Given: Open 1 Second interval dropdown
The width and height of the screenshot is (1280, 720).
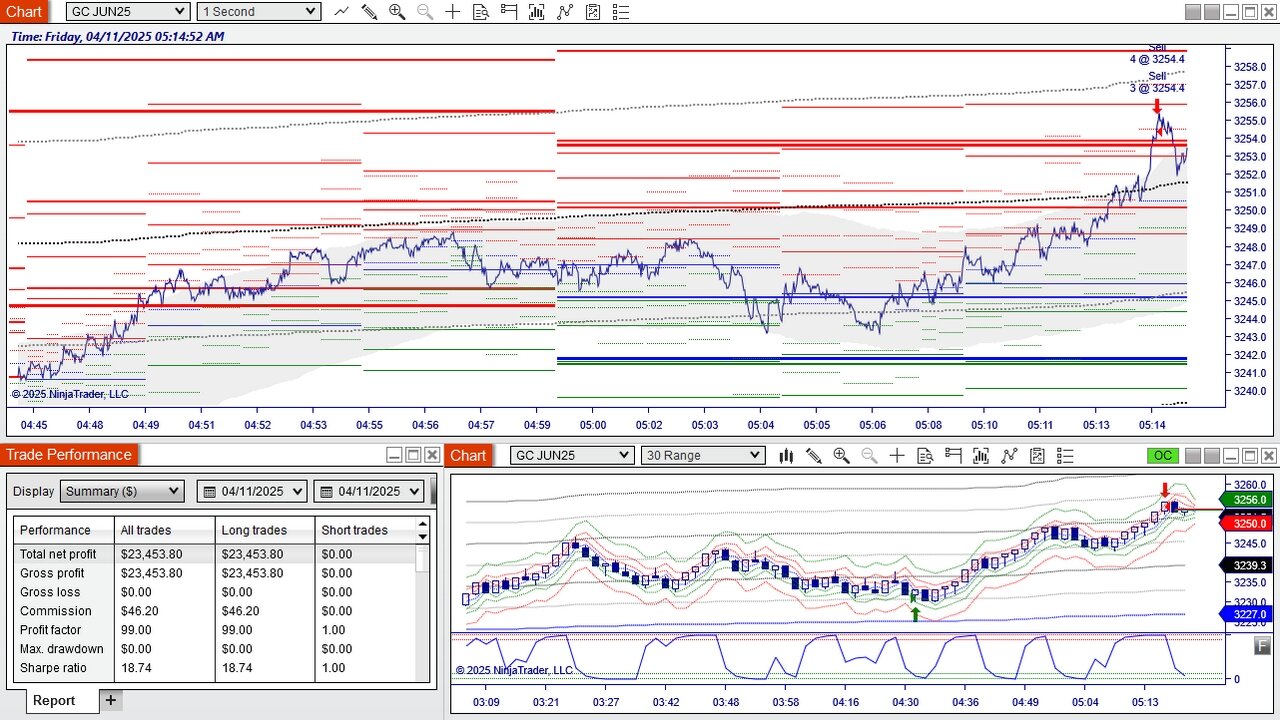Looking at the screenshot, I should [258, 11].
